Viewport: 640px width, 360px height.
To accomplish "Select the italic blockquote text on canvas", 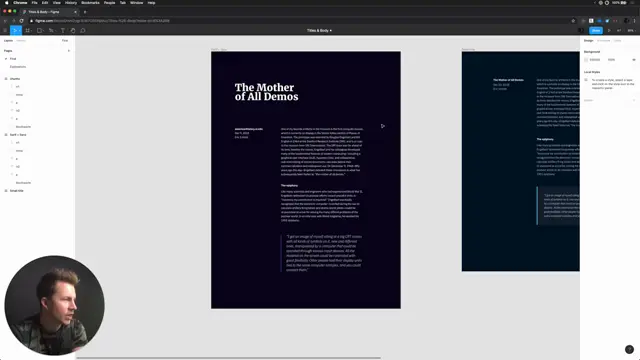I will 324,253.
